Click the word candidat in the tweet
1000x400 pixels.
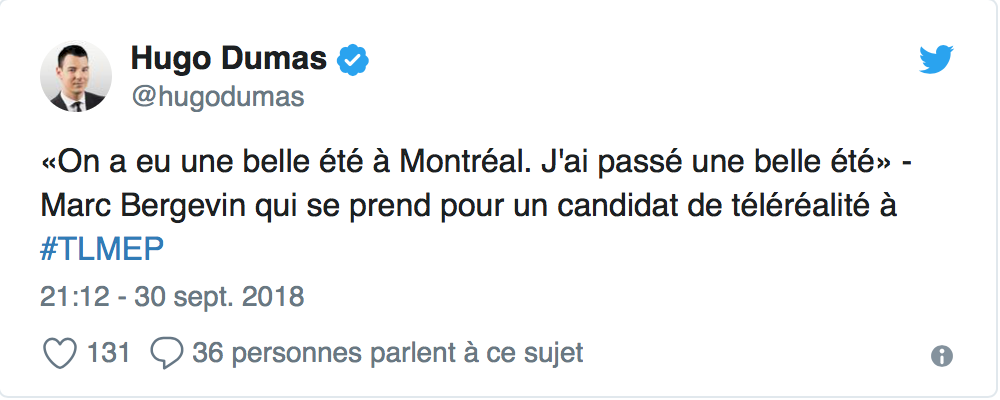(622, 206)
